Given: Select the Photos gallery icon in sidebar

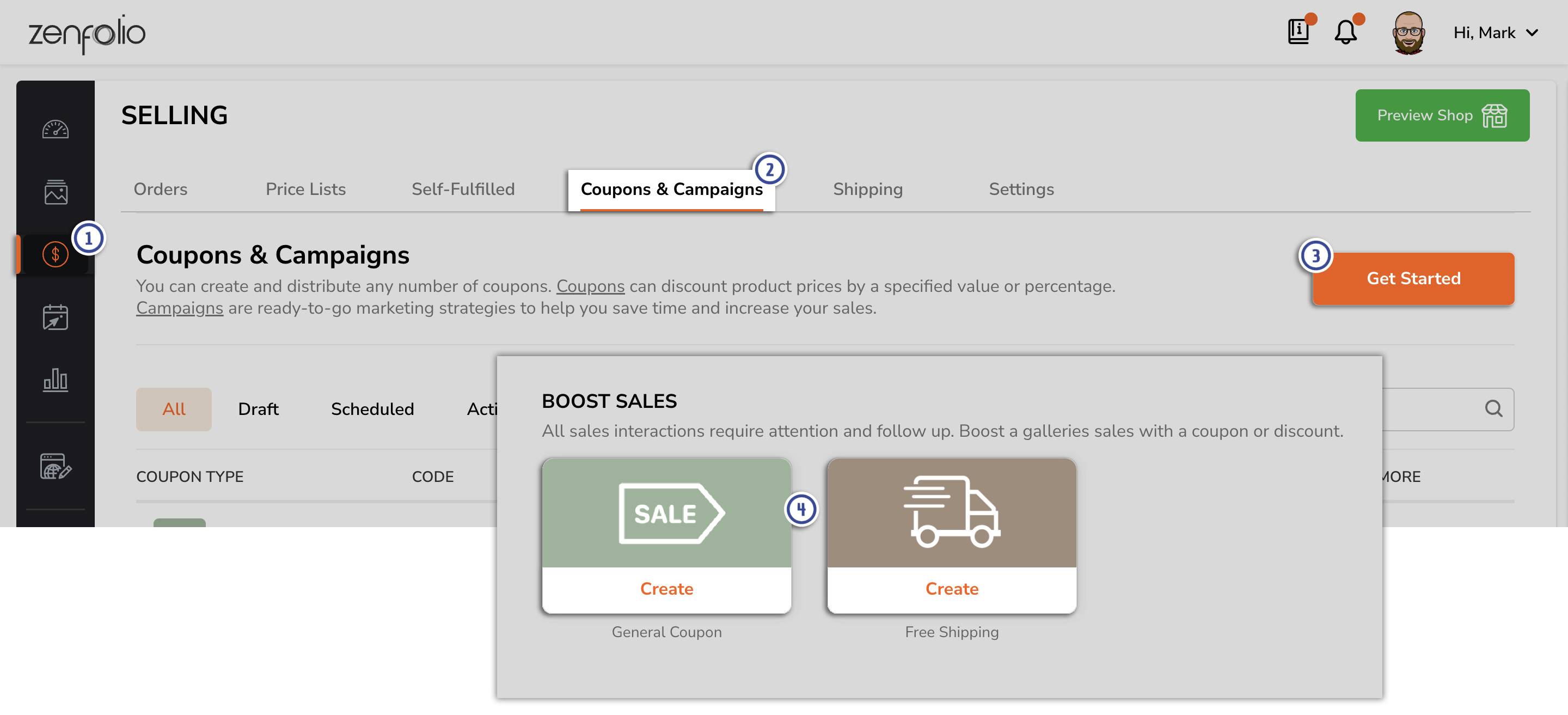Looking at the screenshot, I should click(x=55, y=192).
